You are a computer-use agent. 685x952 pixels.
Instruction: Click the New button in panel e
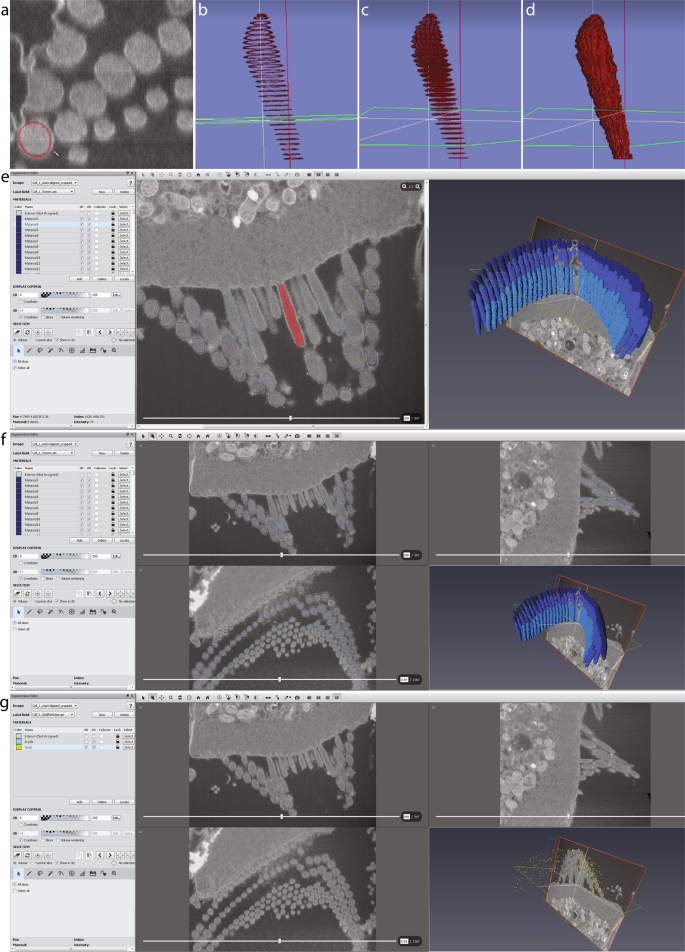tap(101, 192)
